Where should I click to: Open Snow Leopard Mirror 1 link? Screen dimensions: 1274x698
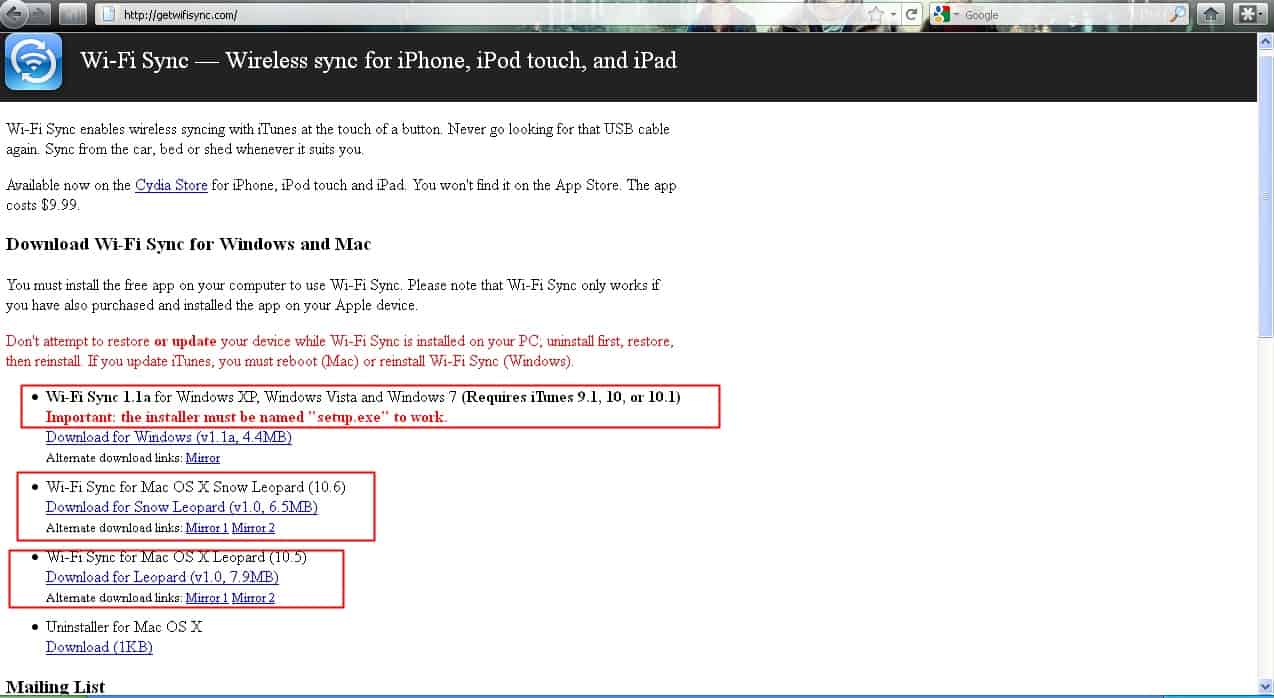(x=207, y=528)
